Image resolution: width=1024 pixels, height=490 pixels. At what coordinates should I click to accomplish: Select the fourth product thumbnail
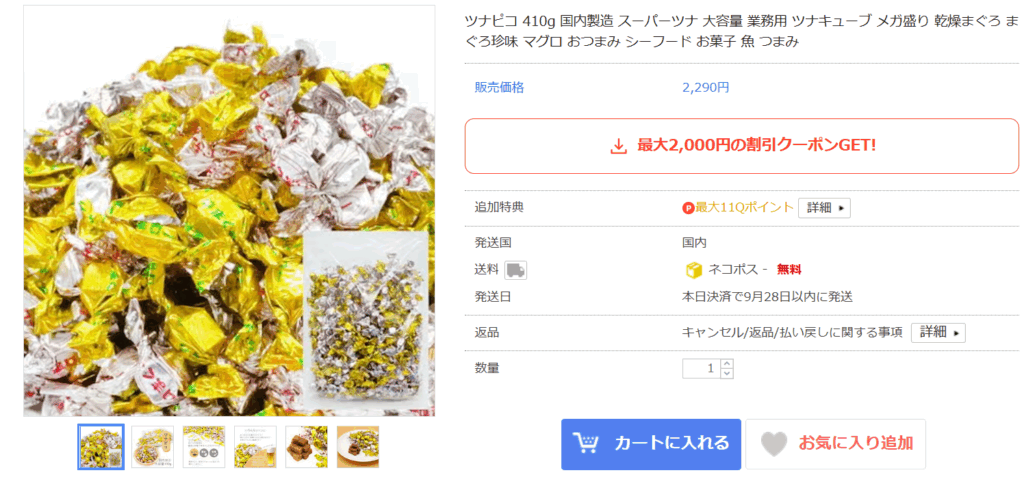tap(255, 447)
